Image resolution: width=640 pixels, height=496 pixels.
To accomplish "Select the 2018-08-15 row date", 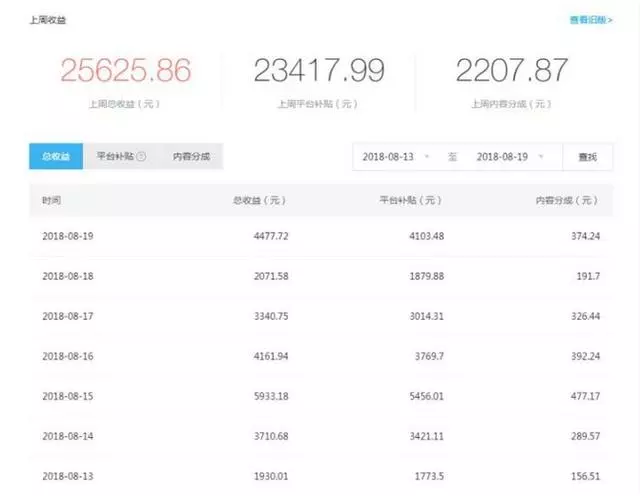I will pos(68,396).
